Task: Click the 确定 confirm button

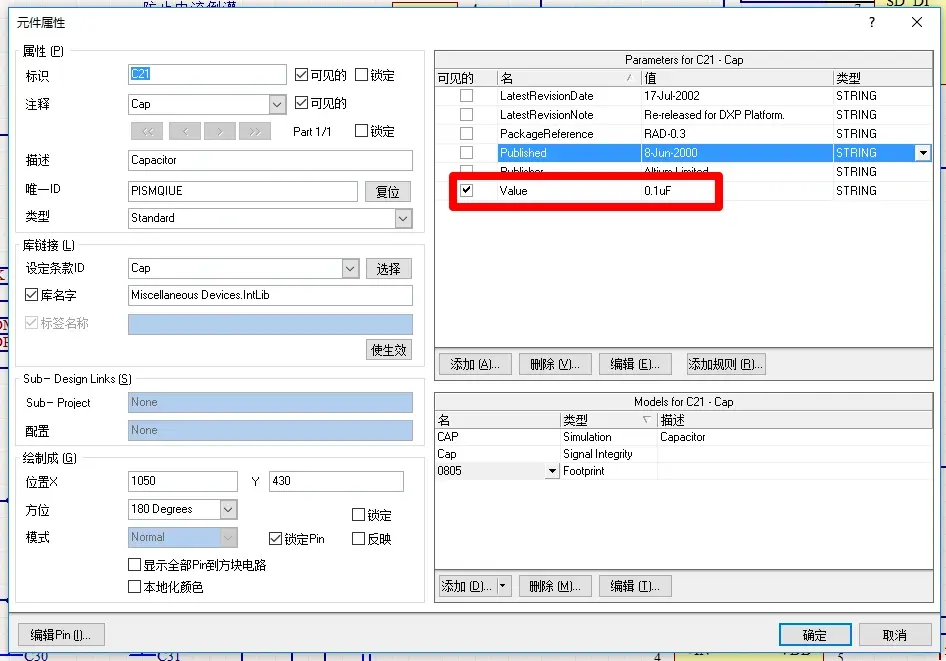Action: point(814,635)
